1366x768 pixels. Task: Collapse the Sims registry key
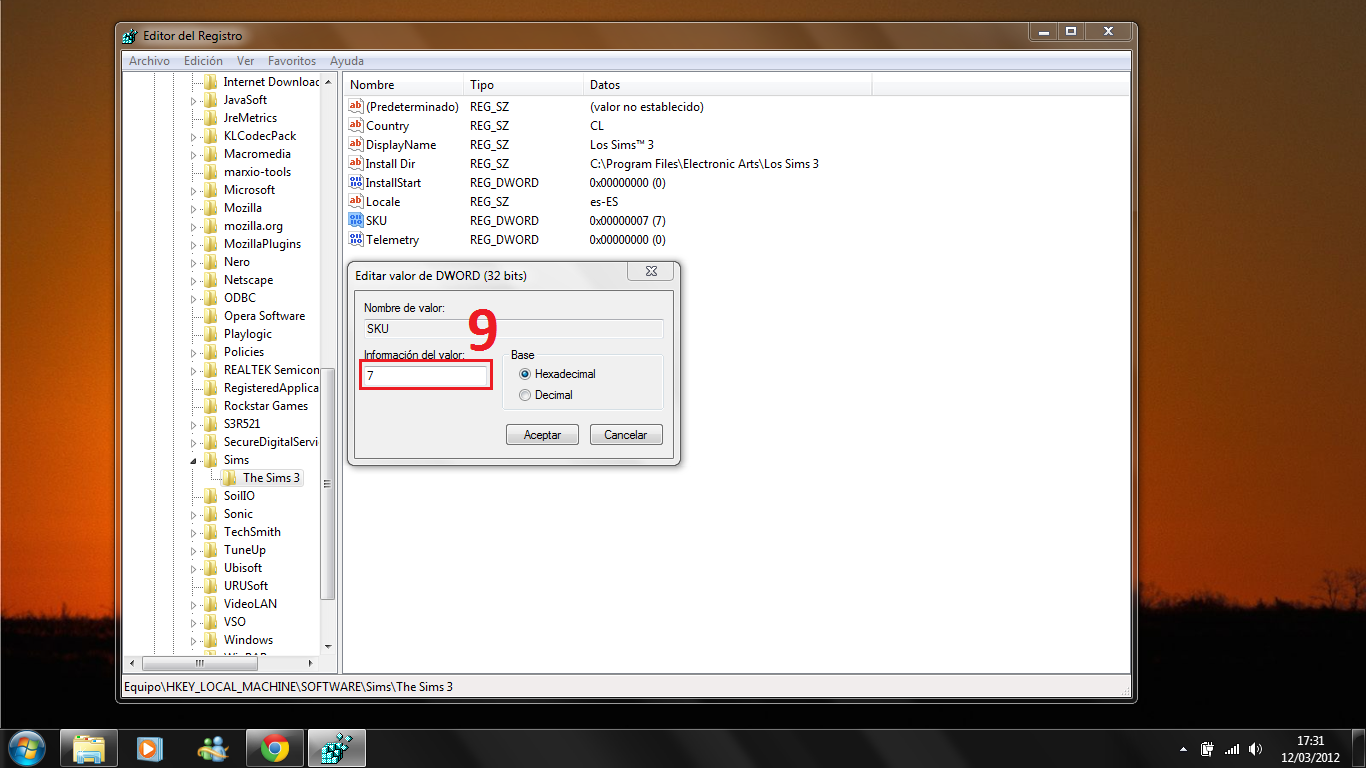pos(194,460)
